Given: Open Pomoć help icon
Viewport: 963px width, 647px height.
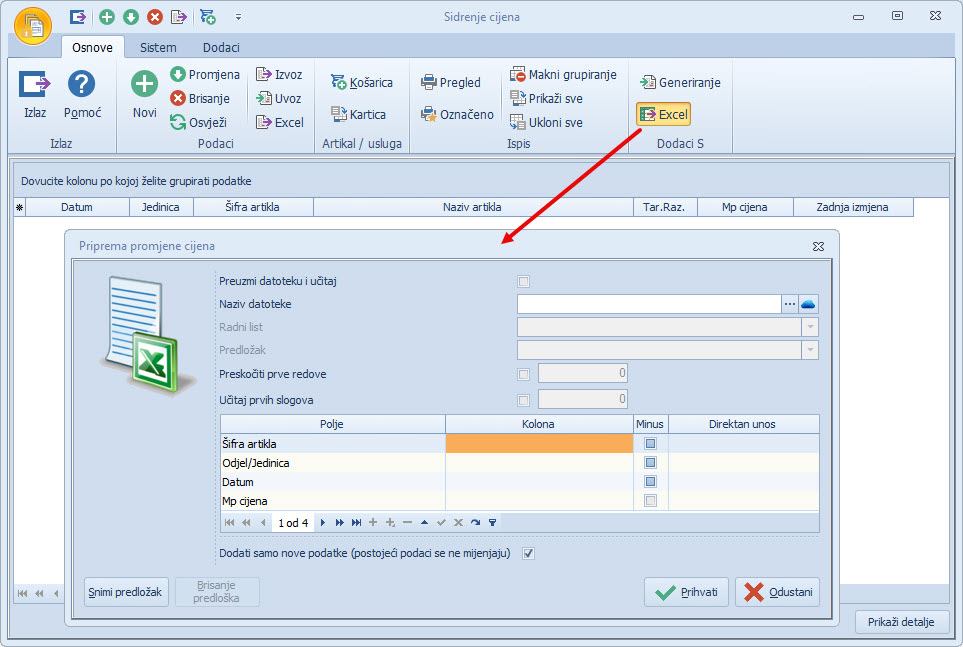Looking at the screenshot, I should coord(81,85).
